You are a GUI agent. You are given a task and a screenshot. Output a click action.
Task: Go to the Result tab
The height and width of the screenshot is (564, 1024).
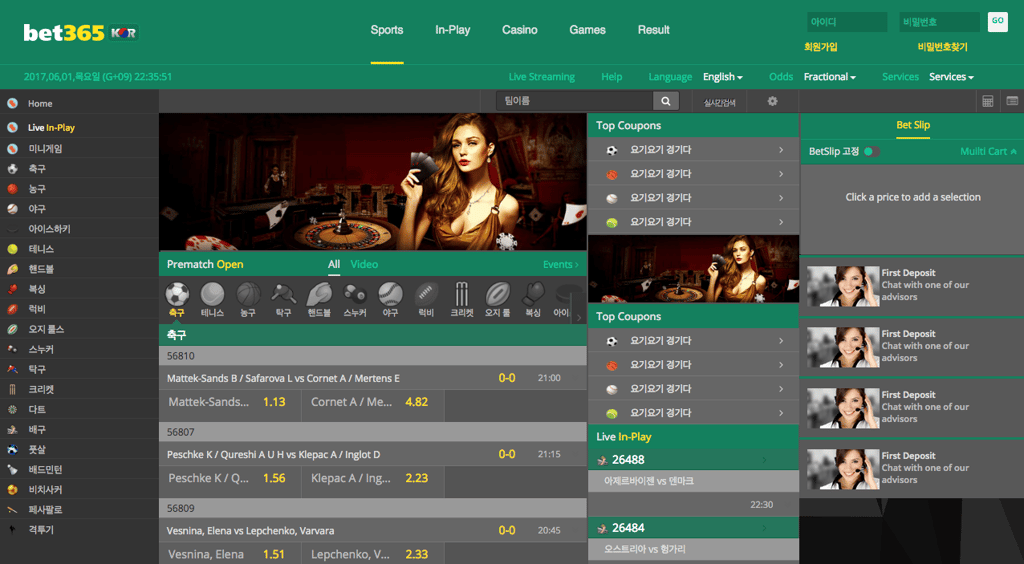pyautogui.click(x=654, y=30)
